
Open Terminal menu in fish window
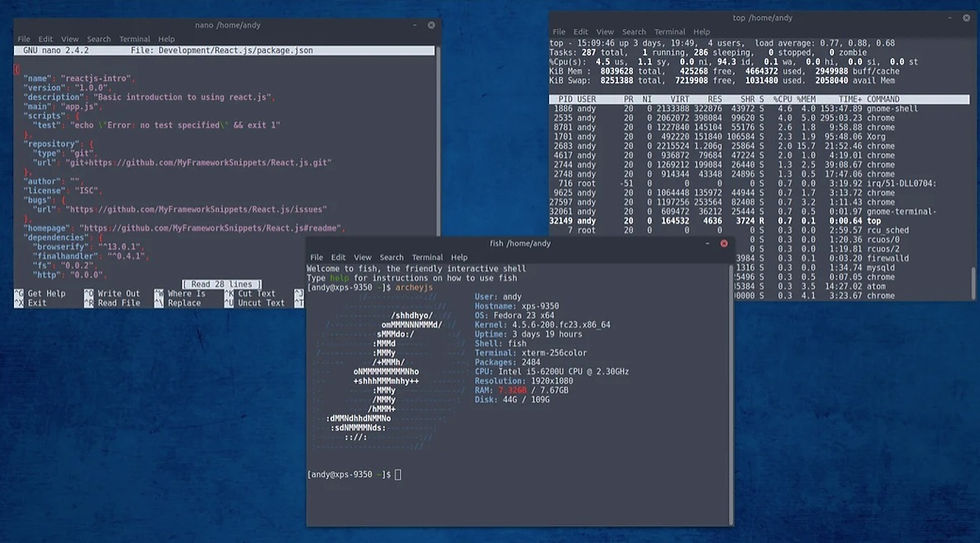(x=427, y=257)
